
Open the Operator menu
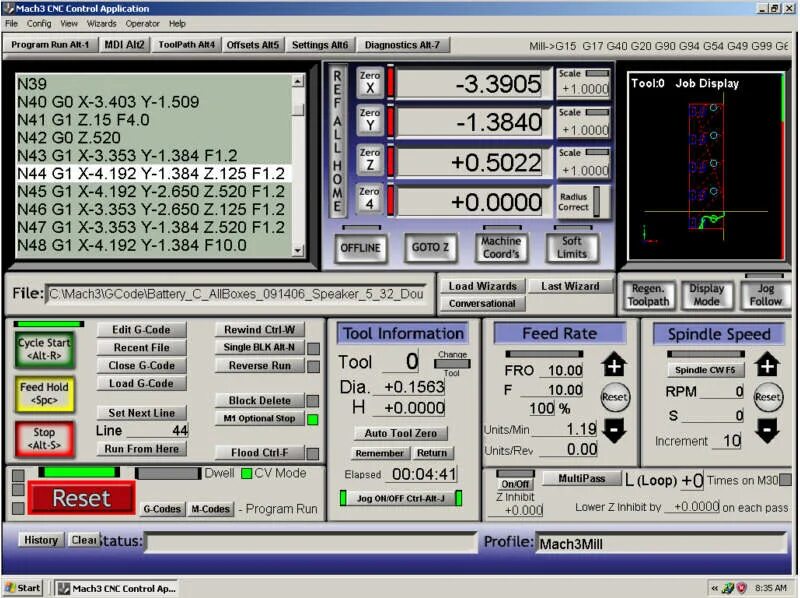point(142,23)
